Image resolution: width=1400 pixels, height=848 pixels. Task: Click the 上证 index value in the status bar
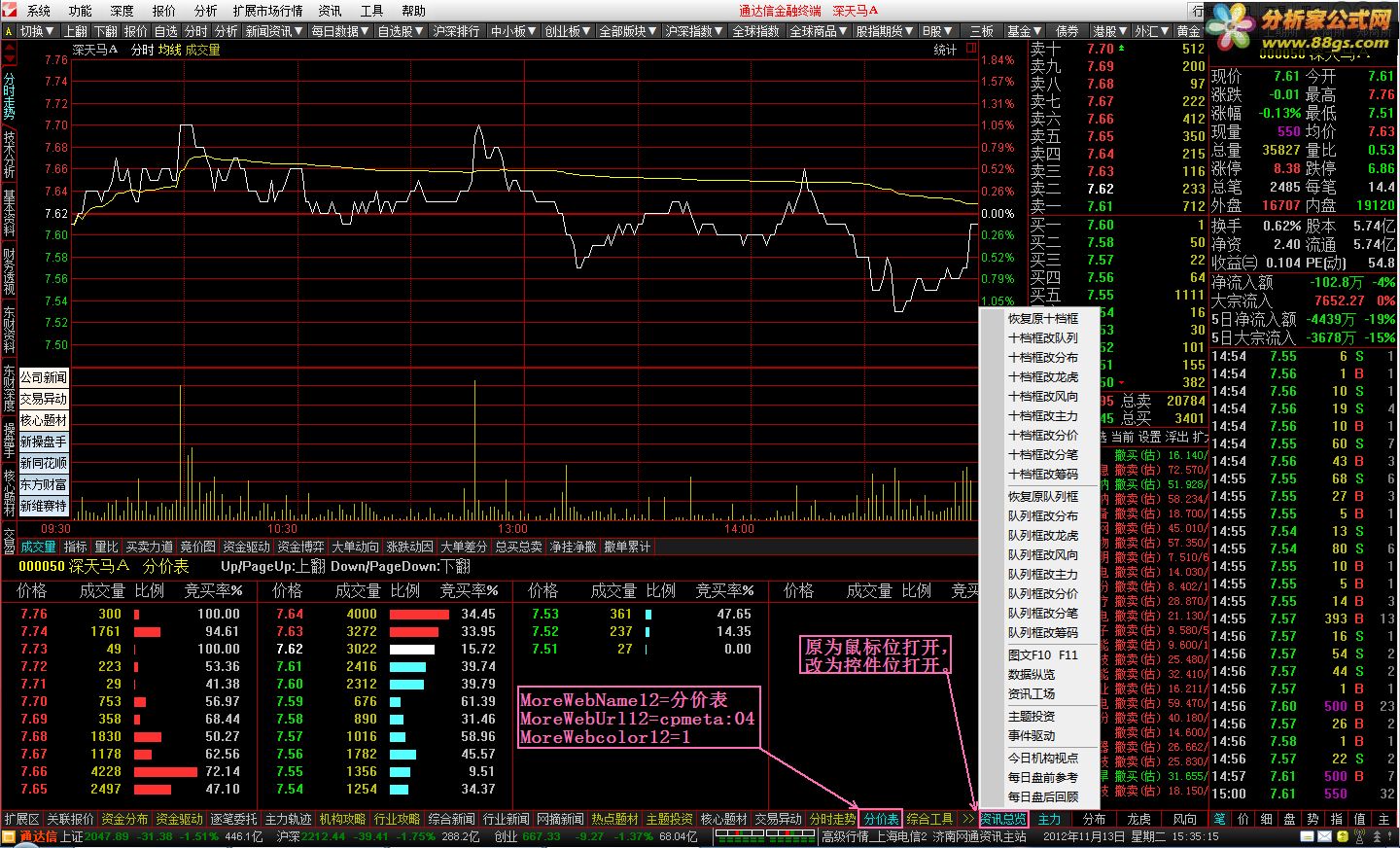click(106, 836)
